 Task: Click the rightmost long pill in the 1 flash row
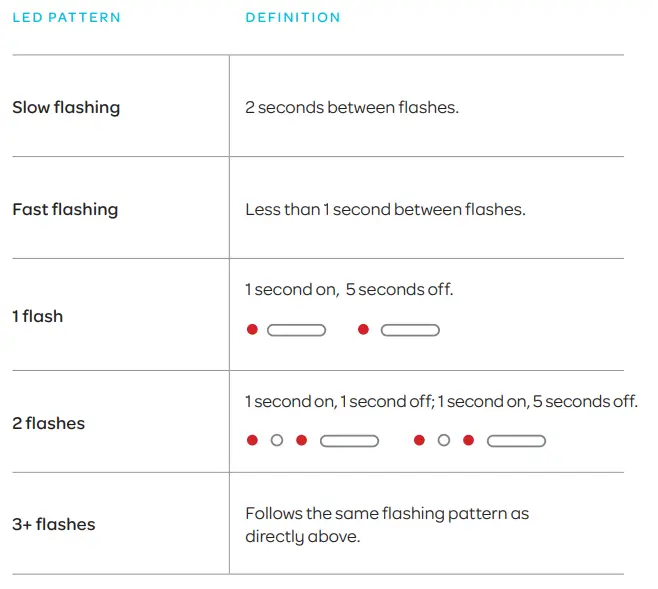[x=410, y=329]
